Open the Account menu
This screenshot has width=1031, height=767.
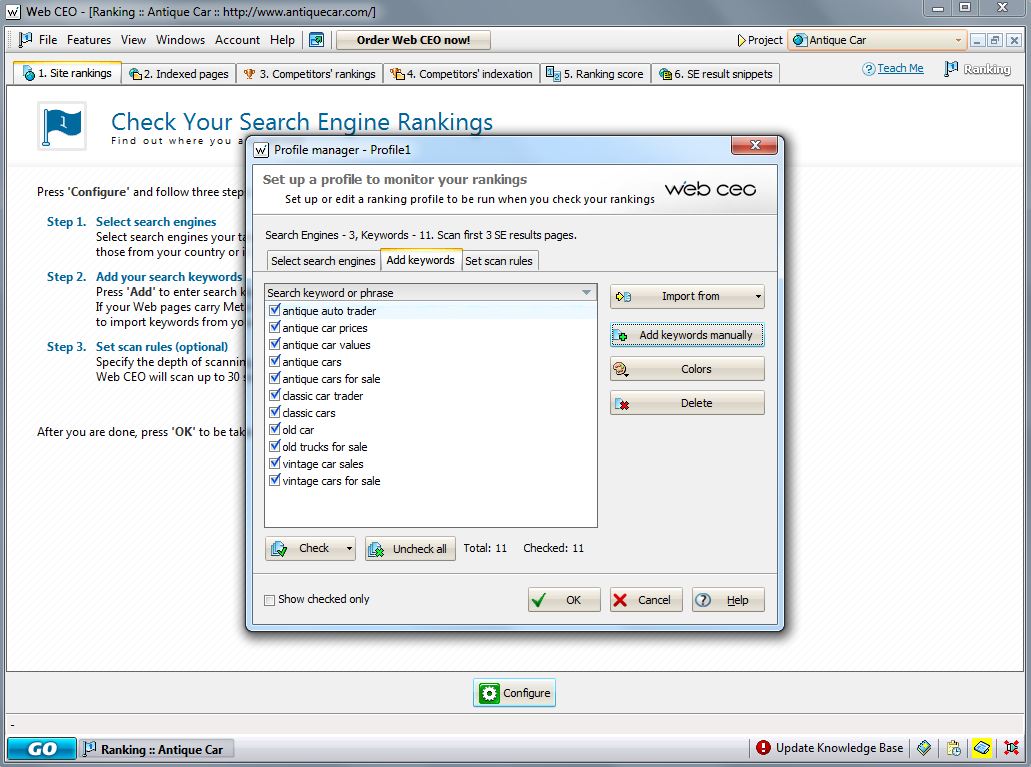coord(237,40)
